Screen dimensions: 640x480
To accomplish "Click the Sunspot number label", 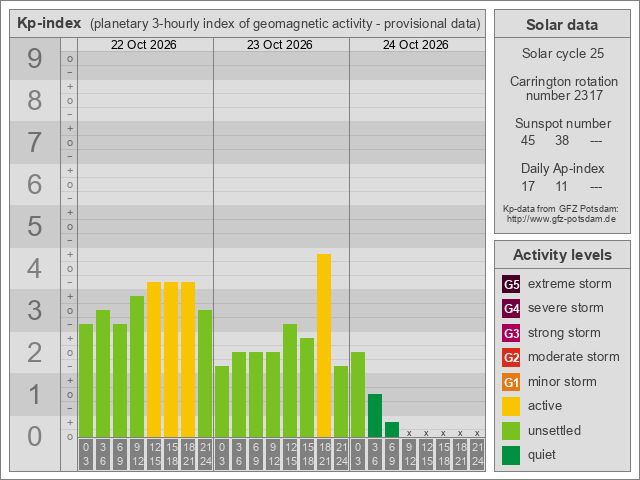I will click(x=563, y=123).
